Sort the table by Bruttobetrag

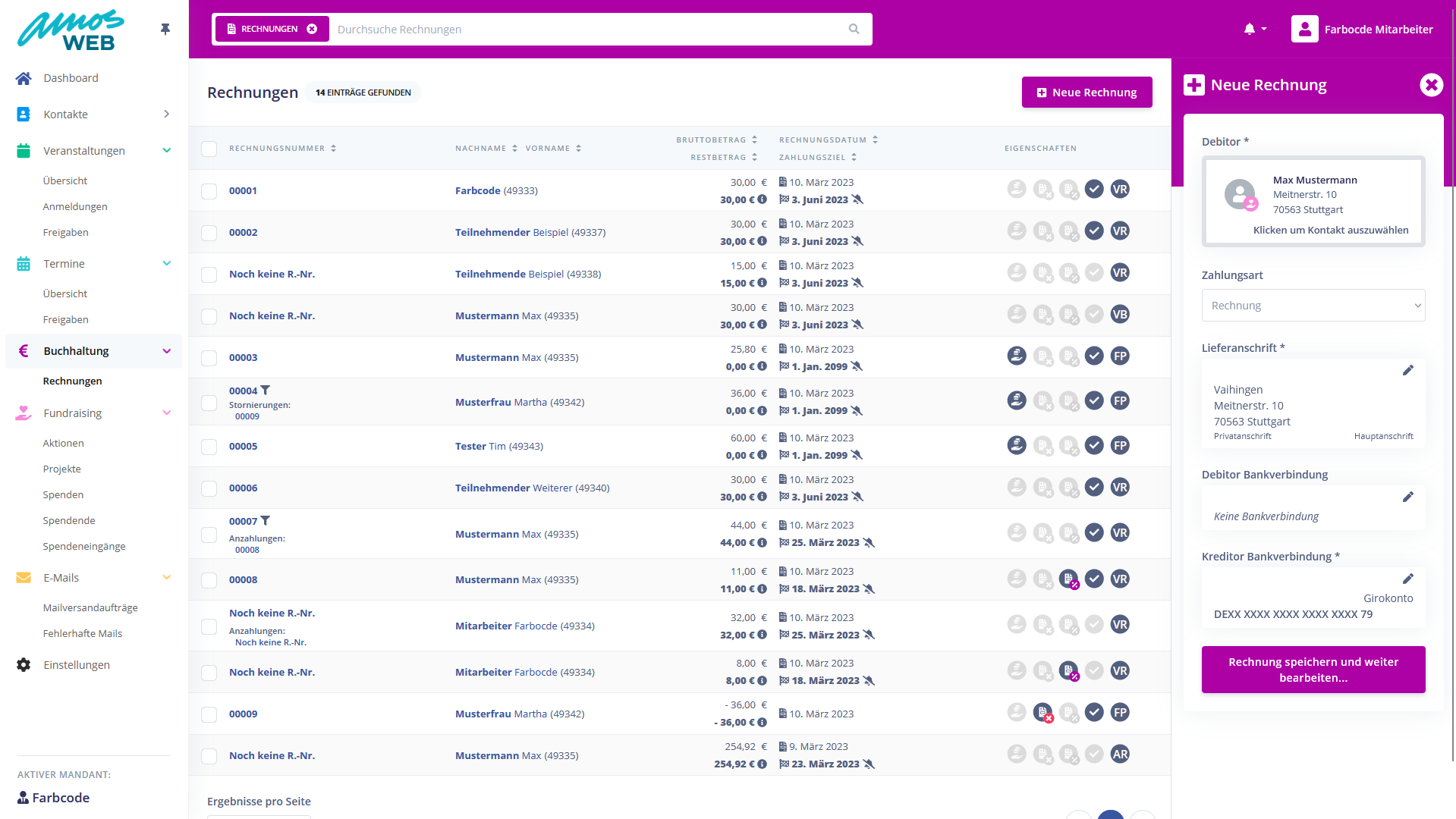pos(716,140)
